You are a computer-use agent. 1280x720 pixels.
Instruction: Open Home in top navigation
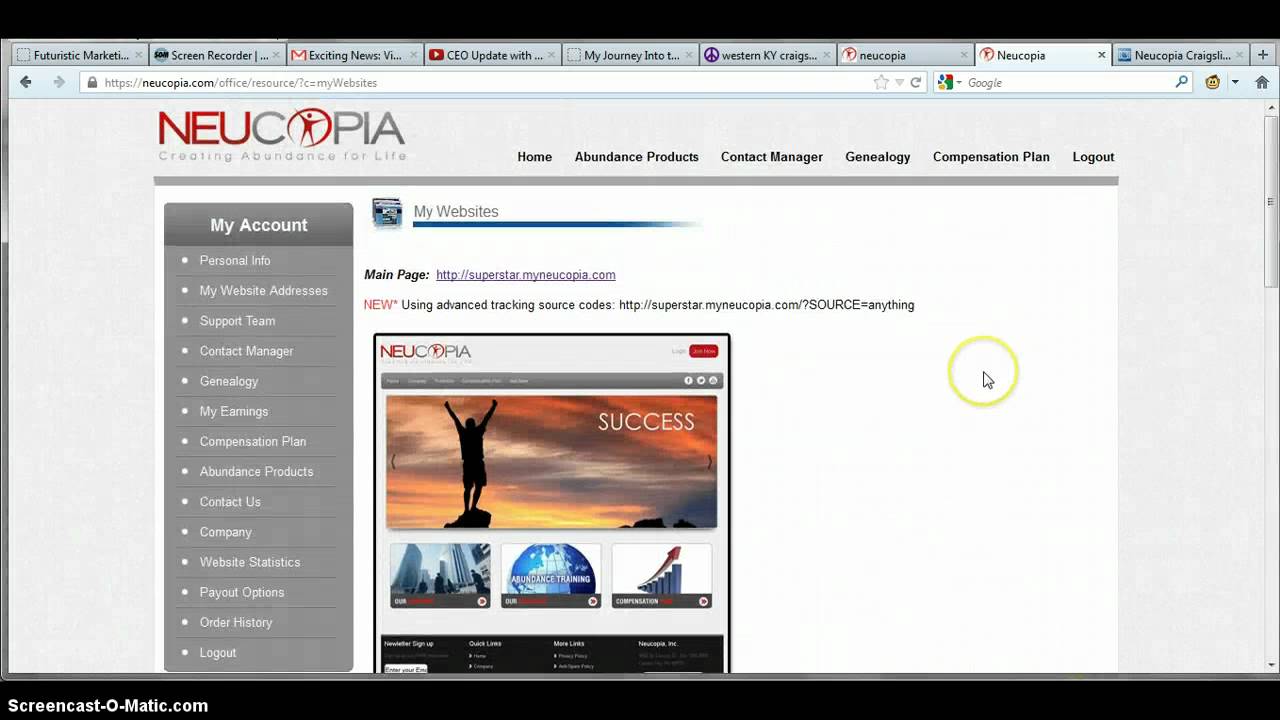534,157
